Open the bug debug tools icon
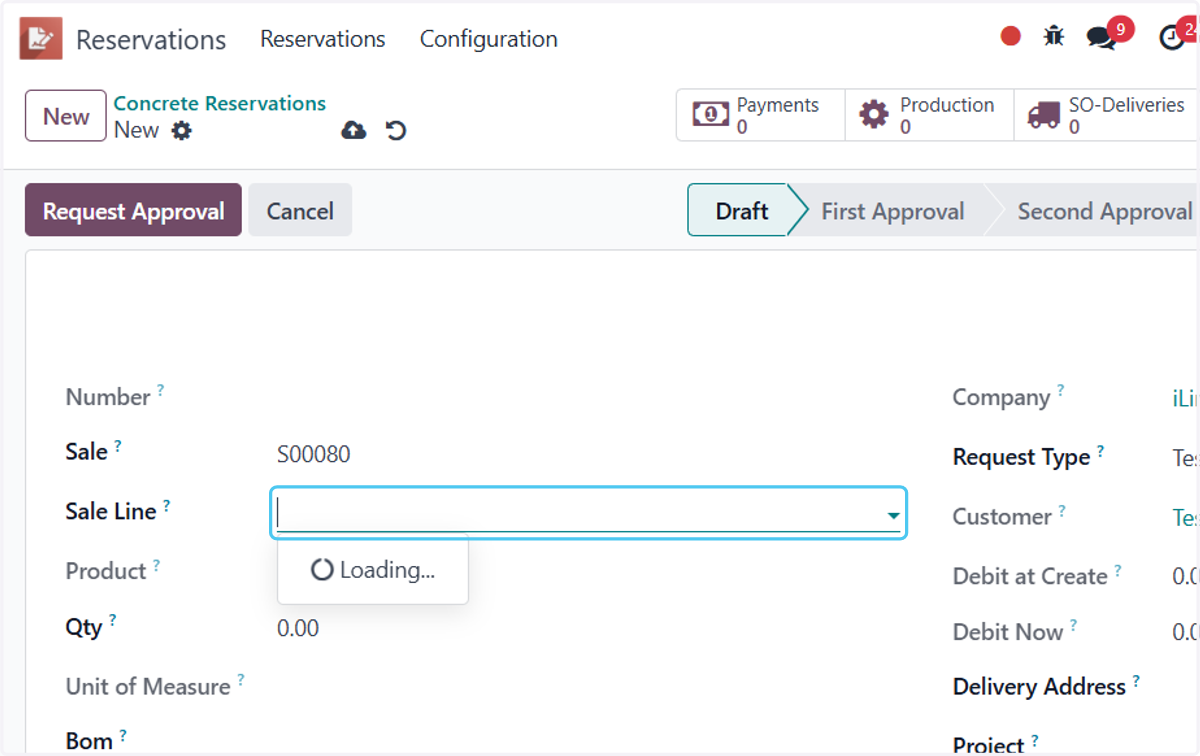Screen dimensions: 1200x756 (x=1053, y=37)
